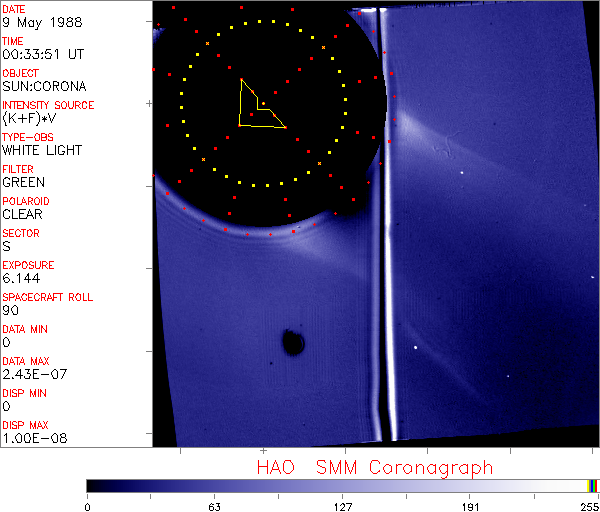Viewport: 600px width, 512px height.
Task: Select the WHITE LIGHT observation type
Action: (x=42, y=150)
